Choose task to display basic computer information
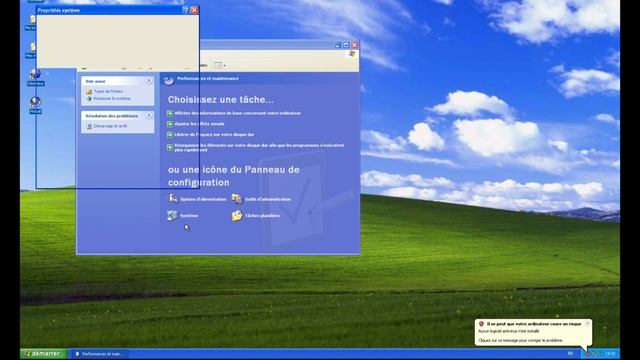The width and height of the screenshot is (640, 360). coord(238,113)
